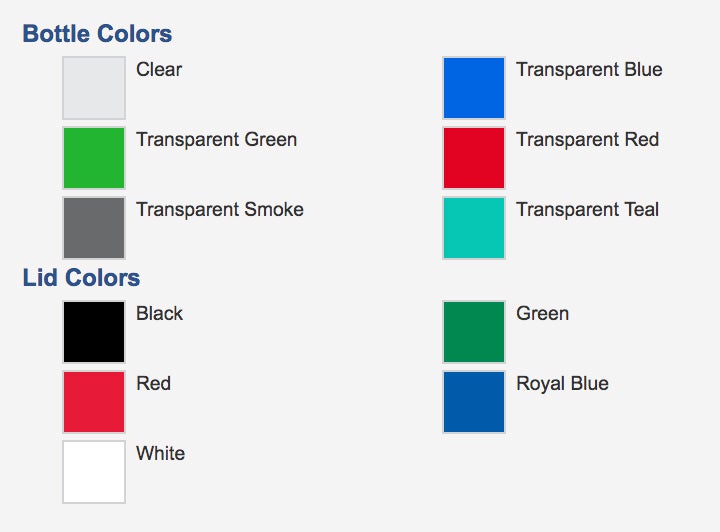Screen dimensions: 720x532
Task: Click the Clear text label
Action: pyautogui.click(x=159, y=70)
